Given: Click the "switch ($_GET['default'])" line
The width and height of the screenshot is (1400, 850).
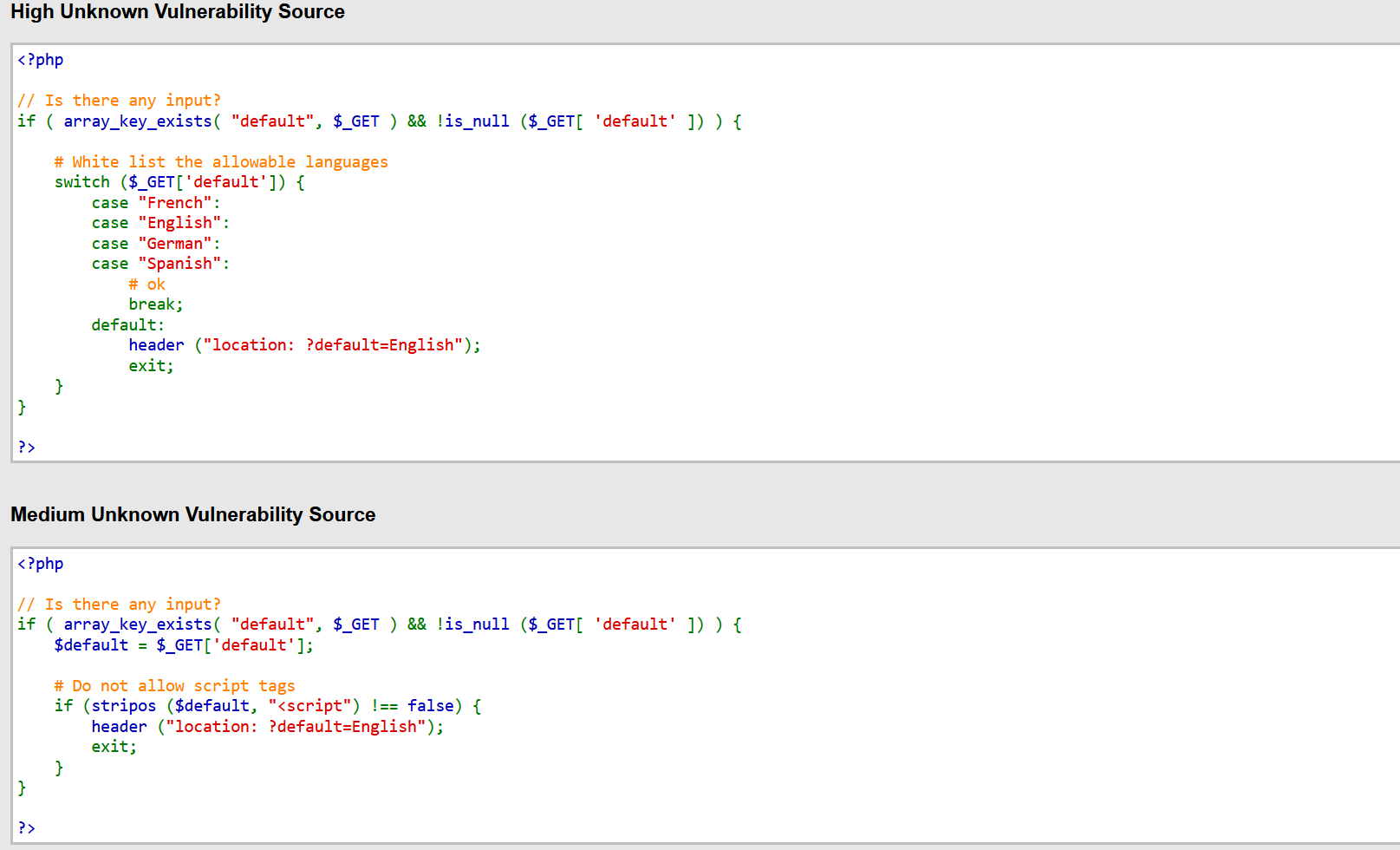Looking at the screenshot, I should click(179, 182).
